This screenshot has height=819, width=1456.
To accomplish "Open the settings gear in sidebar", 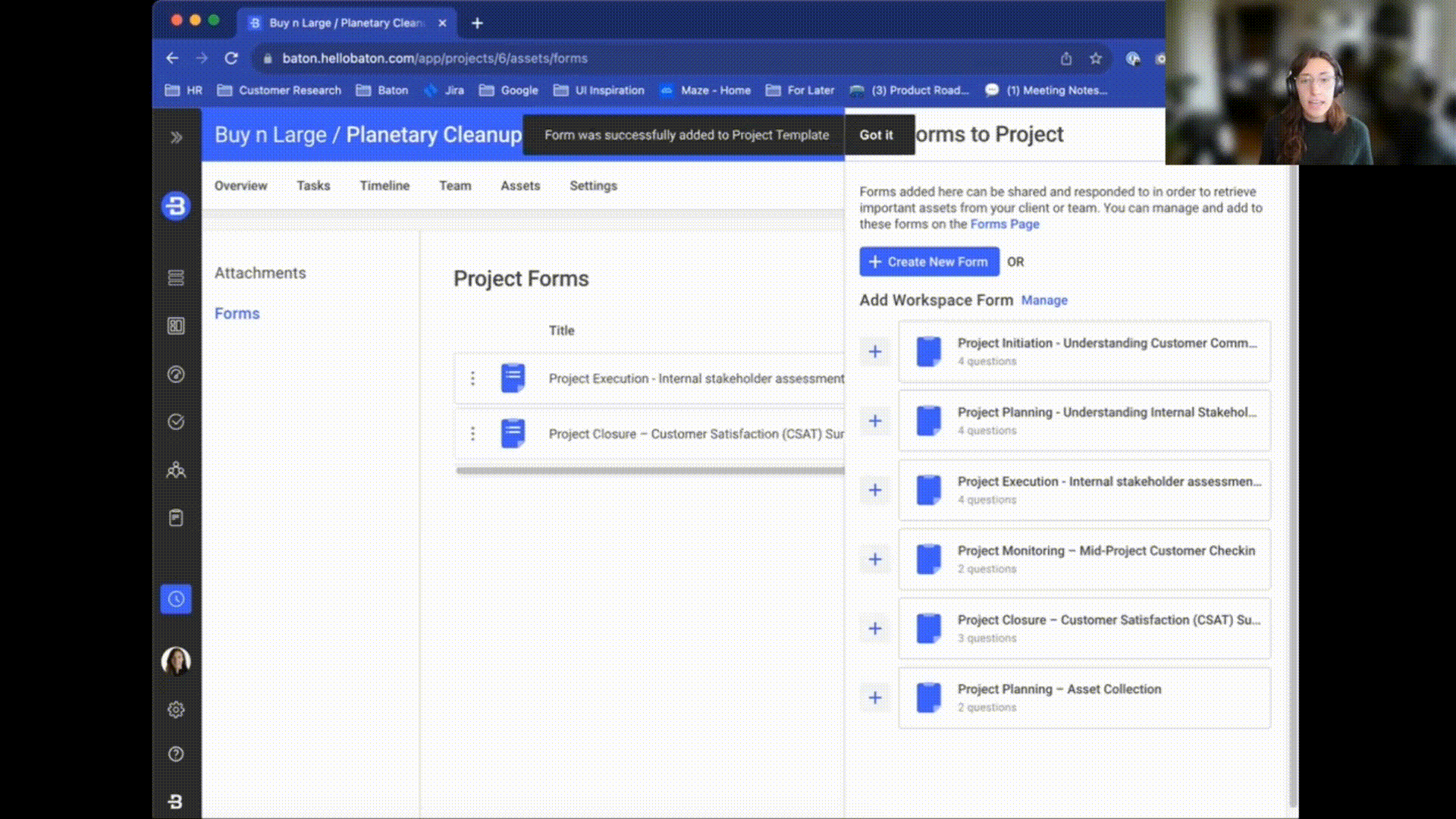I will click(176, 710).
